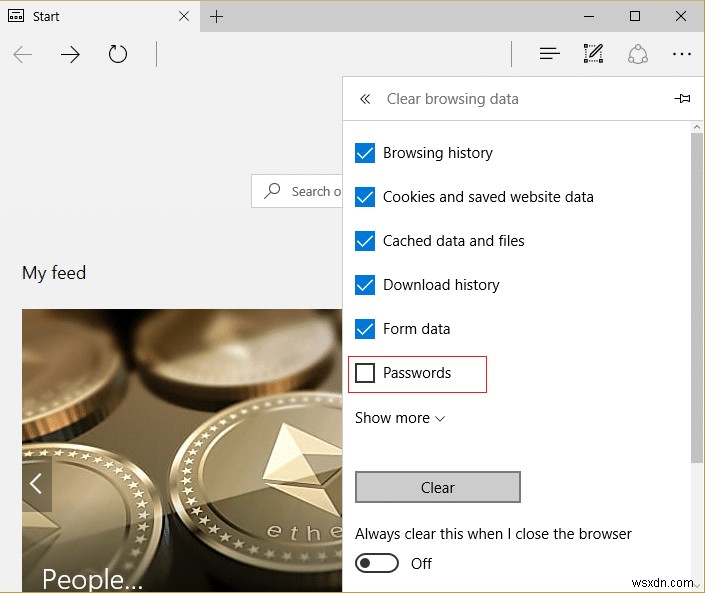Uncheck Cookies and saved website data
705x593 pixels.
pyautogui.click(x=365, y=197)
